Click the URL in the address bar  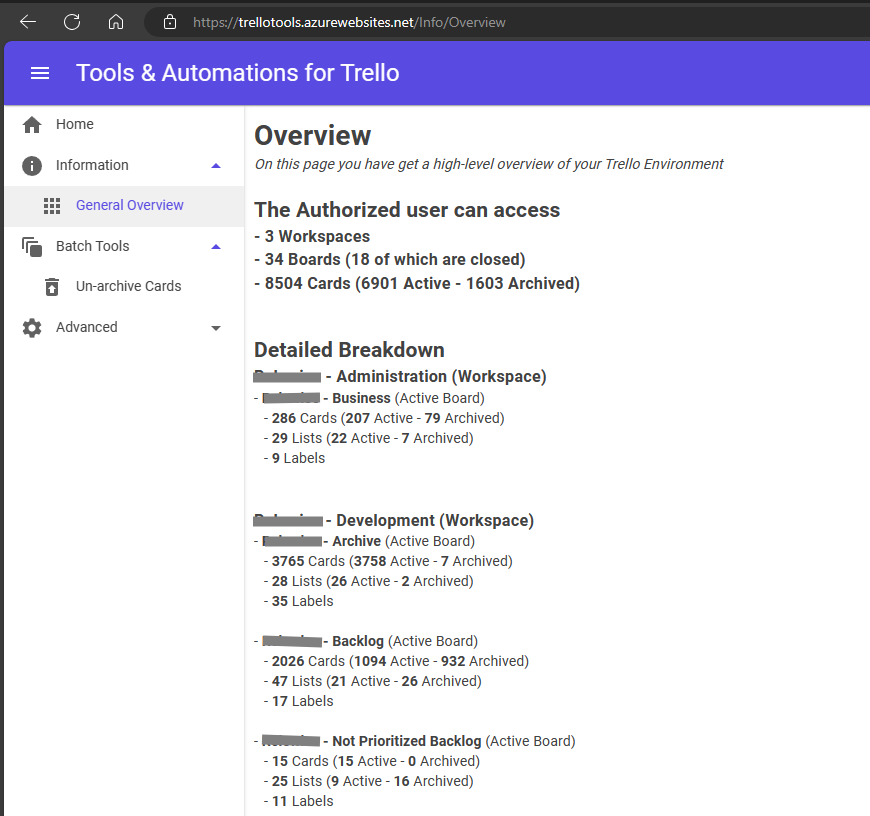pyautogui.click(x=349, y=22)
